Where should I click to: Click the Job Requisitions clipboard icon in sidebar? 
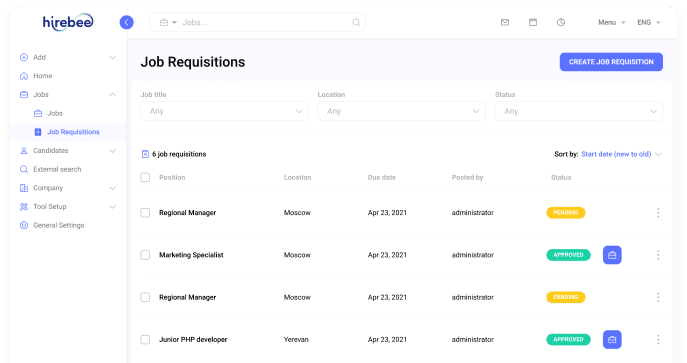(x=38, y=132)
